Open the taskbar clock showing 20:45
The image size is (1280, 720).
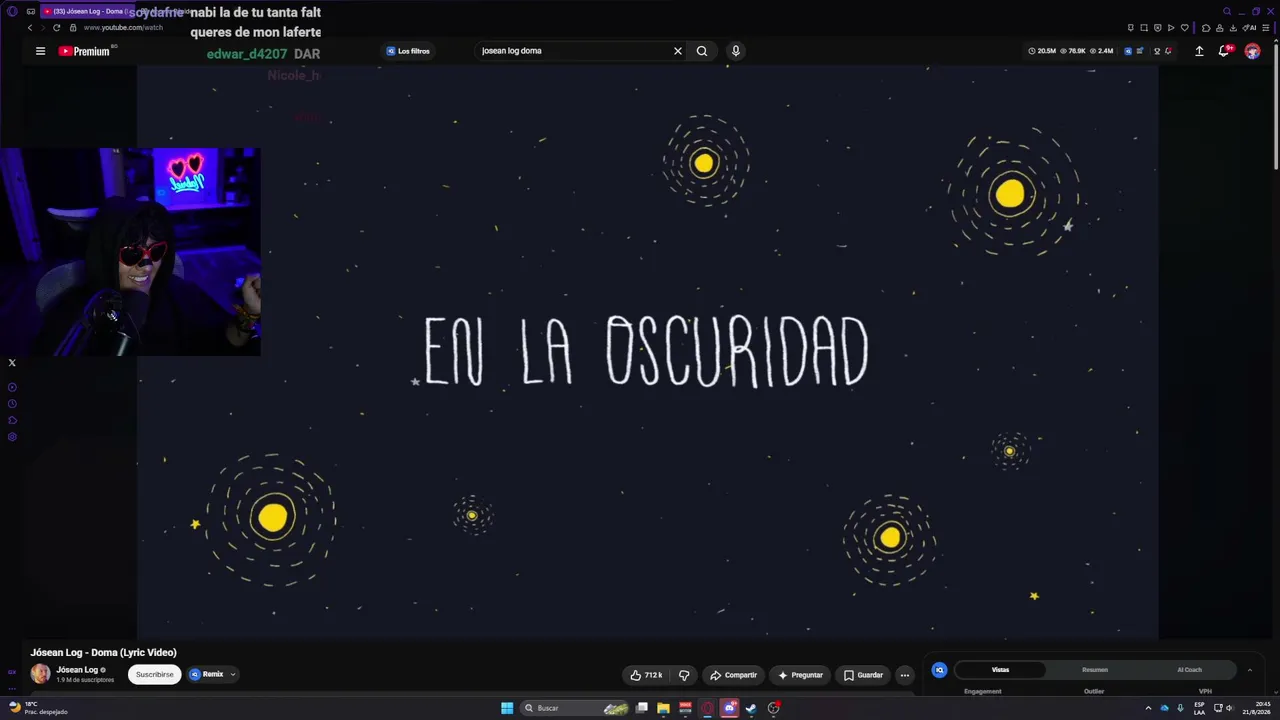(1256, 708)
